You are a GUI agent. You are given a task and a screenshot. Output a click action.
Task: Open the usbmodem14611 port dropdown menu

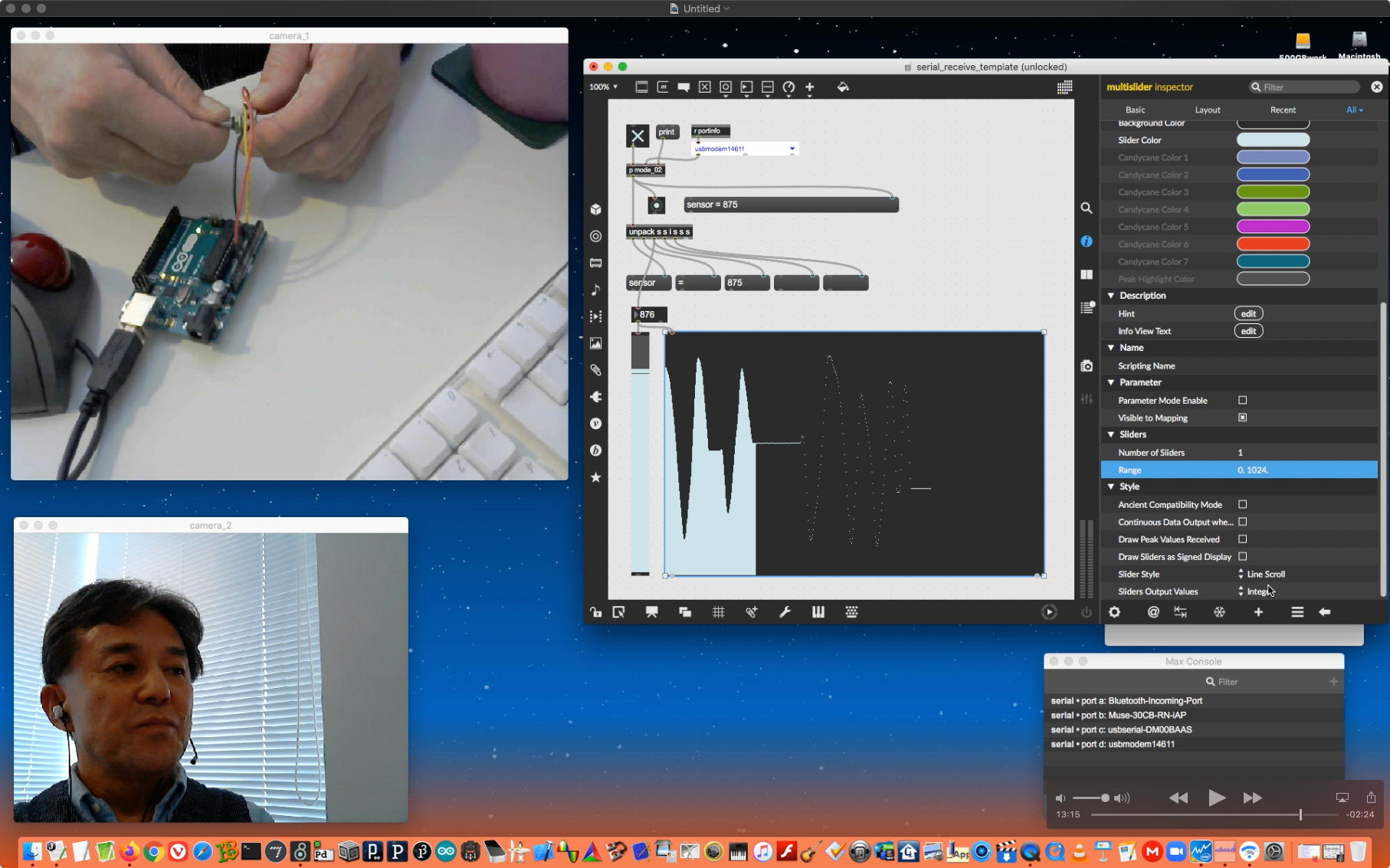pos(792,149)
